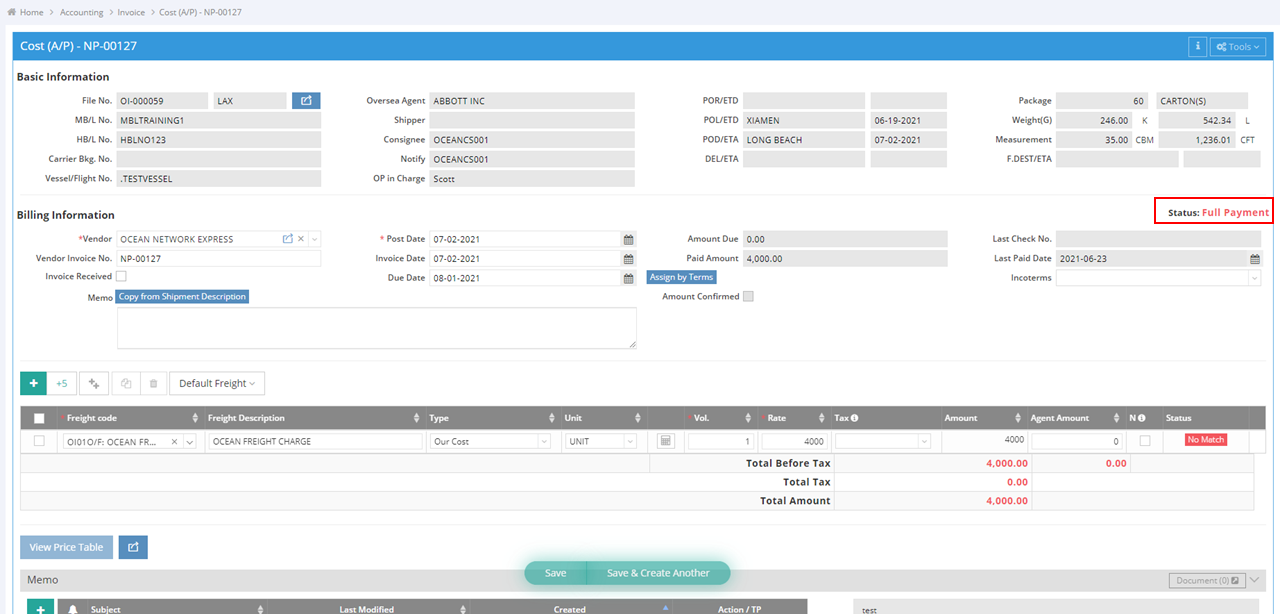Expand the Default Freight dropdown

[216, 383]
